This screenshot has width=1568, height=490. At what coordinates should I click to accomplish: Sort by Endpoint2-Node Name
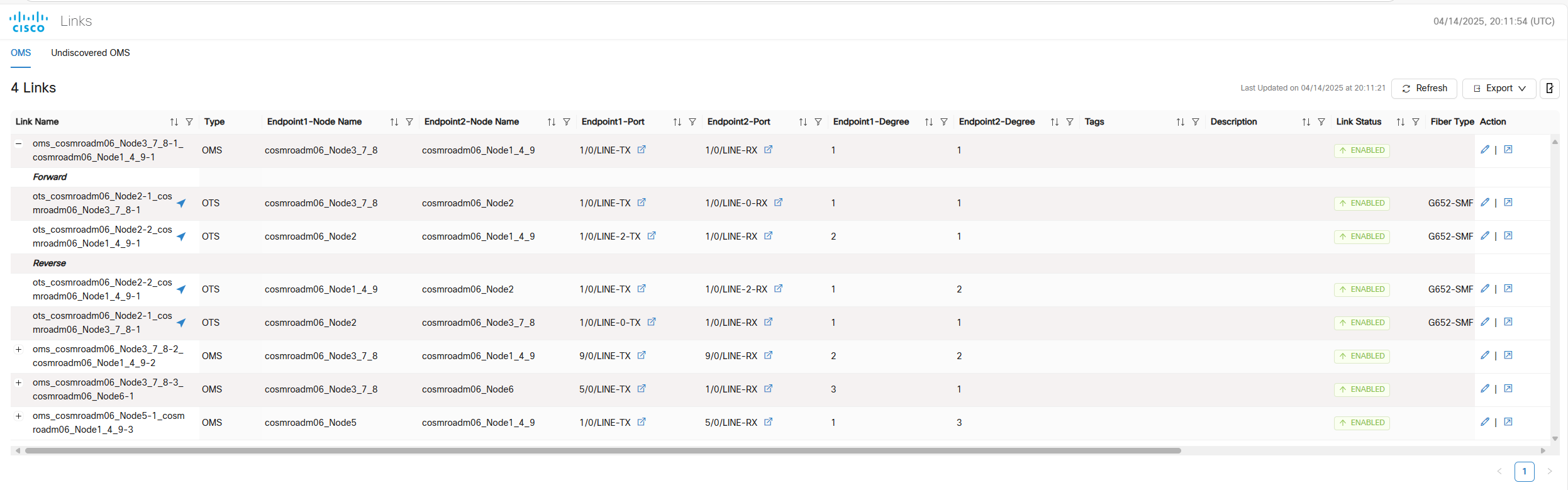click(x=552, y=122)
